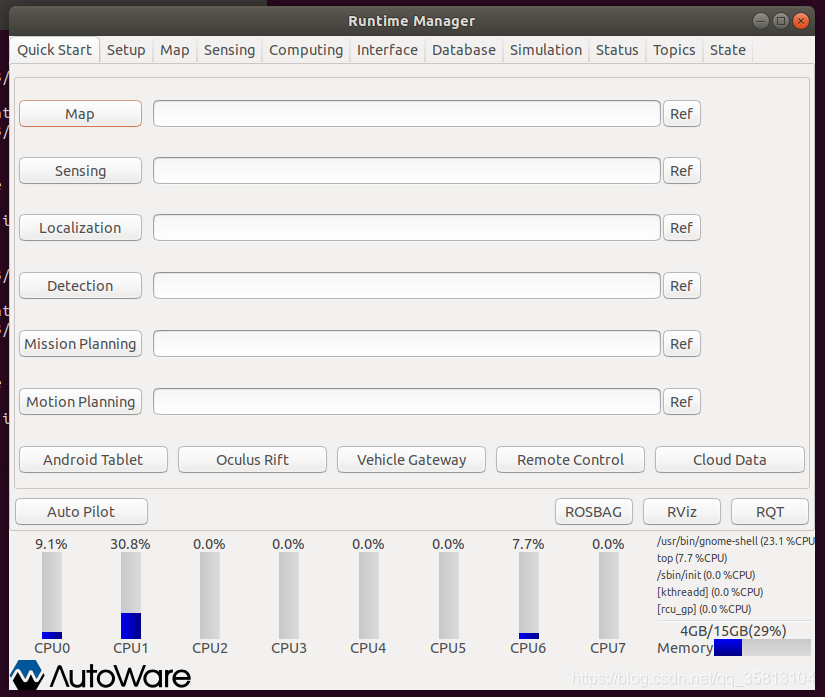This screenshot has width=825, height=697.
Task: Browse Ref for Localization file
Action: 681,227
